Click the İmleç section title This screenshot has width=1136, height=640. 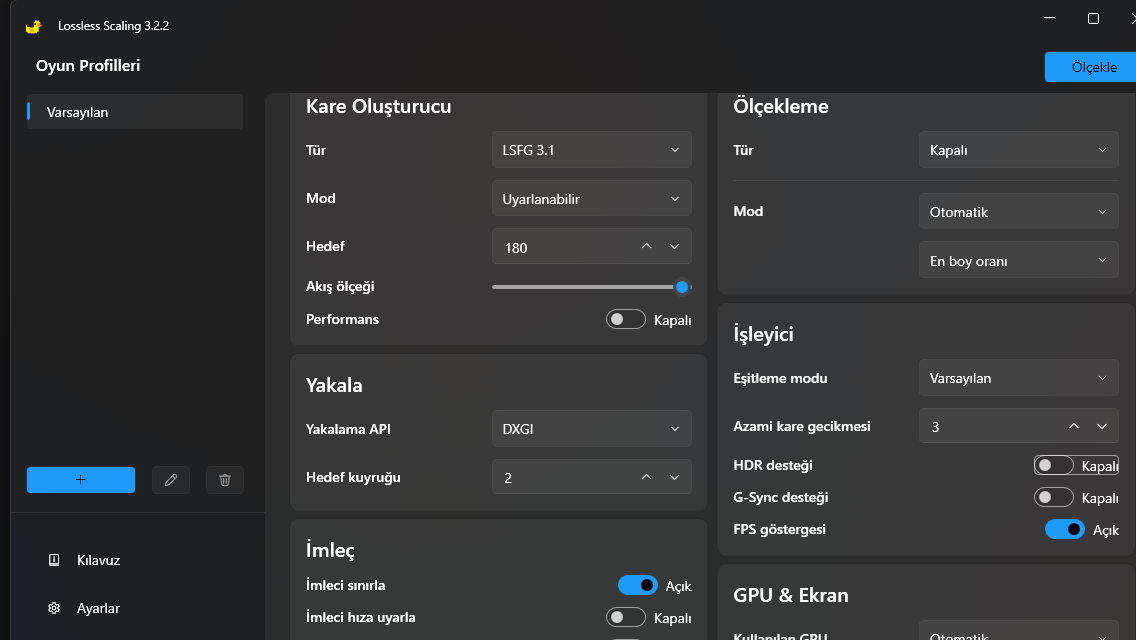click(x=330, y=550)
